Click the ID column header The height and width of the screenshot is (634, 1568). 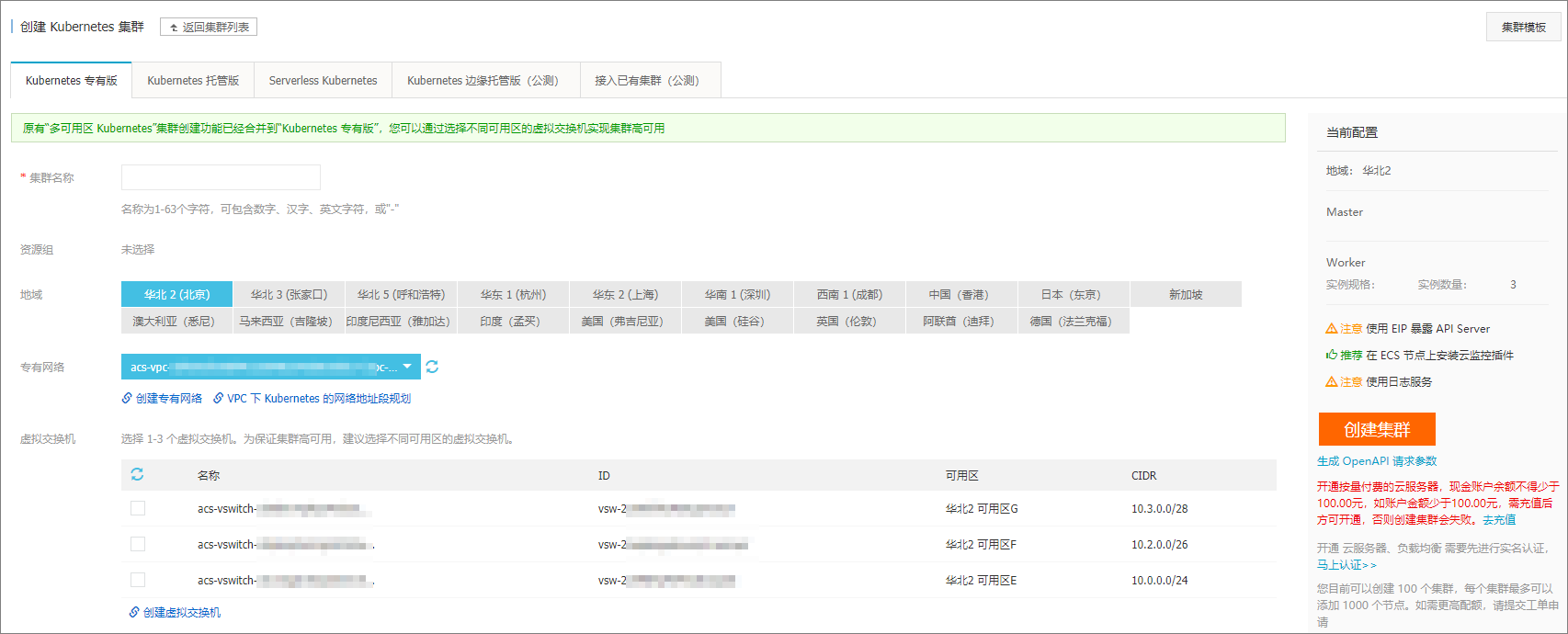604,475
